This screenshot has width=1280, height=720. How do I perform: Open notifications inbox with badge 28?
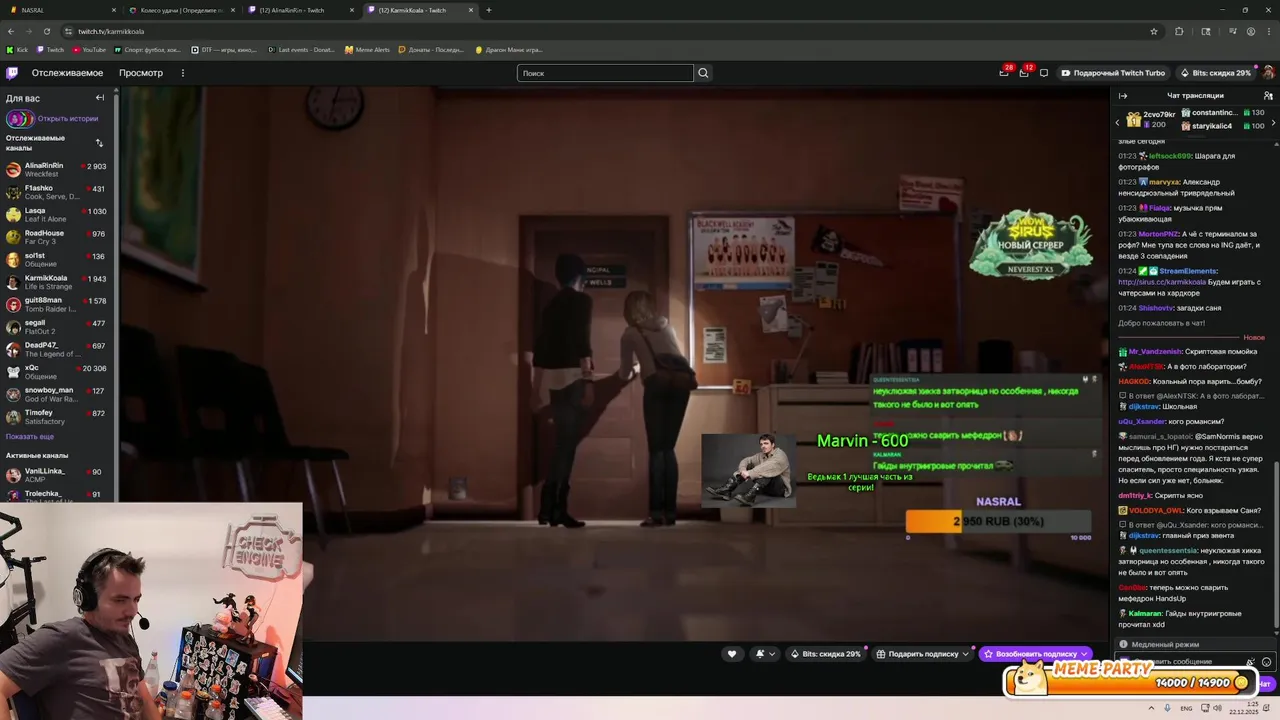pyautogui.click(x=1003, y=73)
